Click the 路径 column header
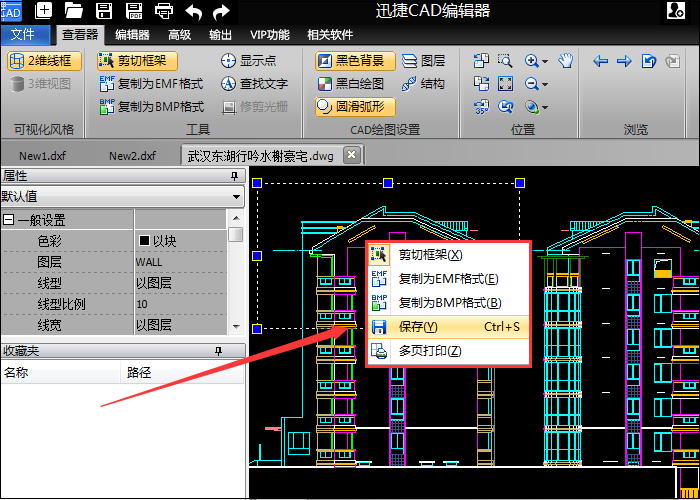700x500 pixels. click(x=182, y=373)
